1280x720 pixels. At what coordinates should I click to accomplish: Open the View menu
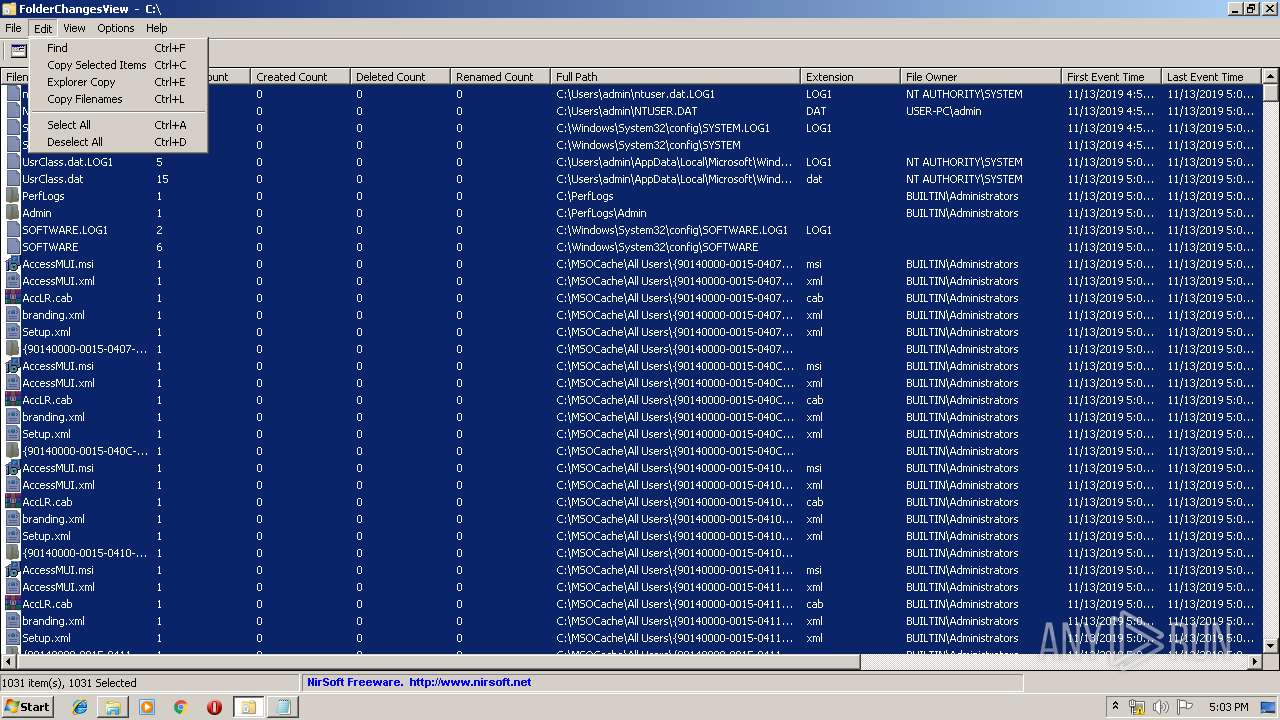point(74,28)
